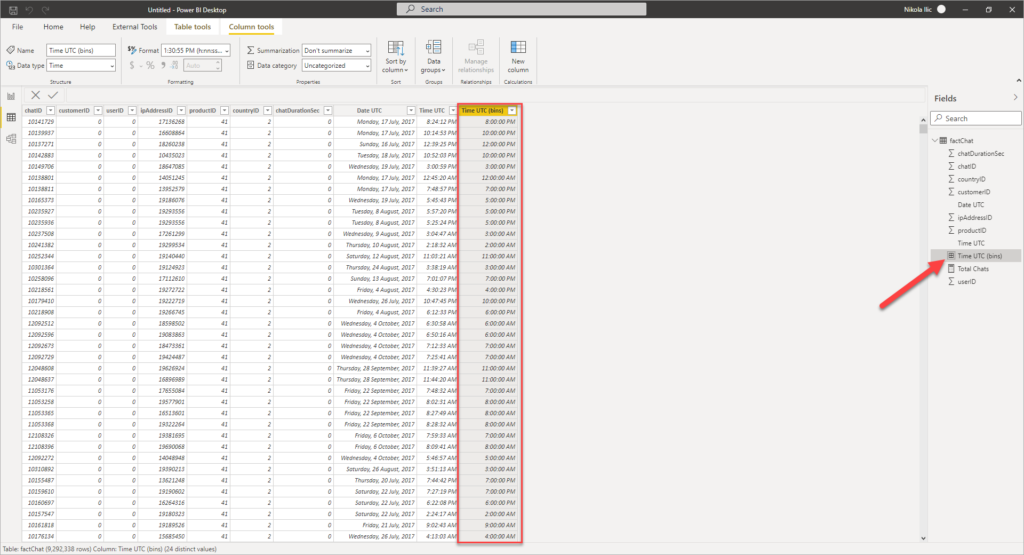Open the Time UTC (bins) column filter dropdown
1024x555 pixels.
point(513,110)
